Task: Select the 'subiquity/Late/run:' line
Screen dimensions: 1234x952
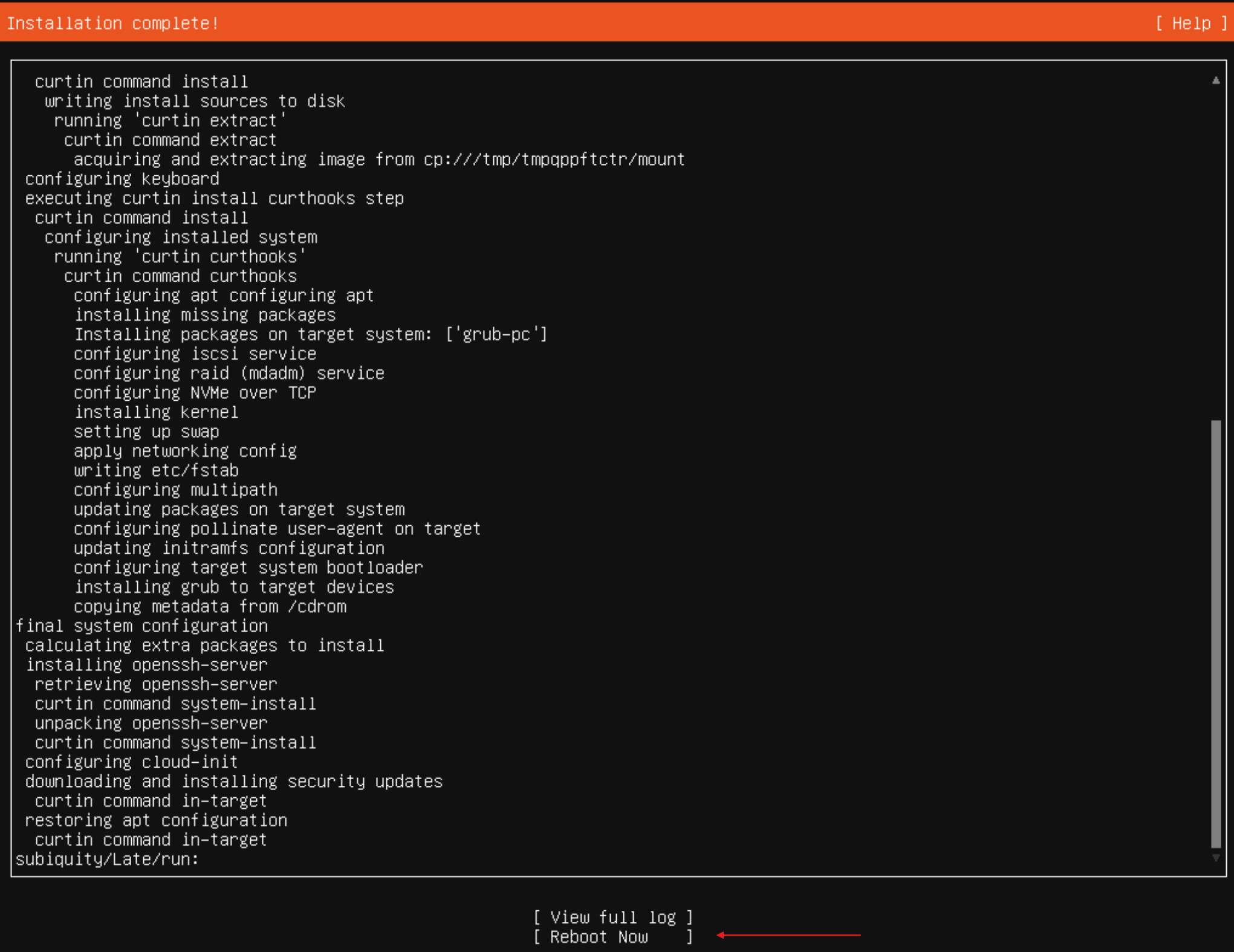Action: pyautogui.click(x=106, y=859)
